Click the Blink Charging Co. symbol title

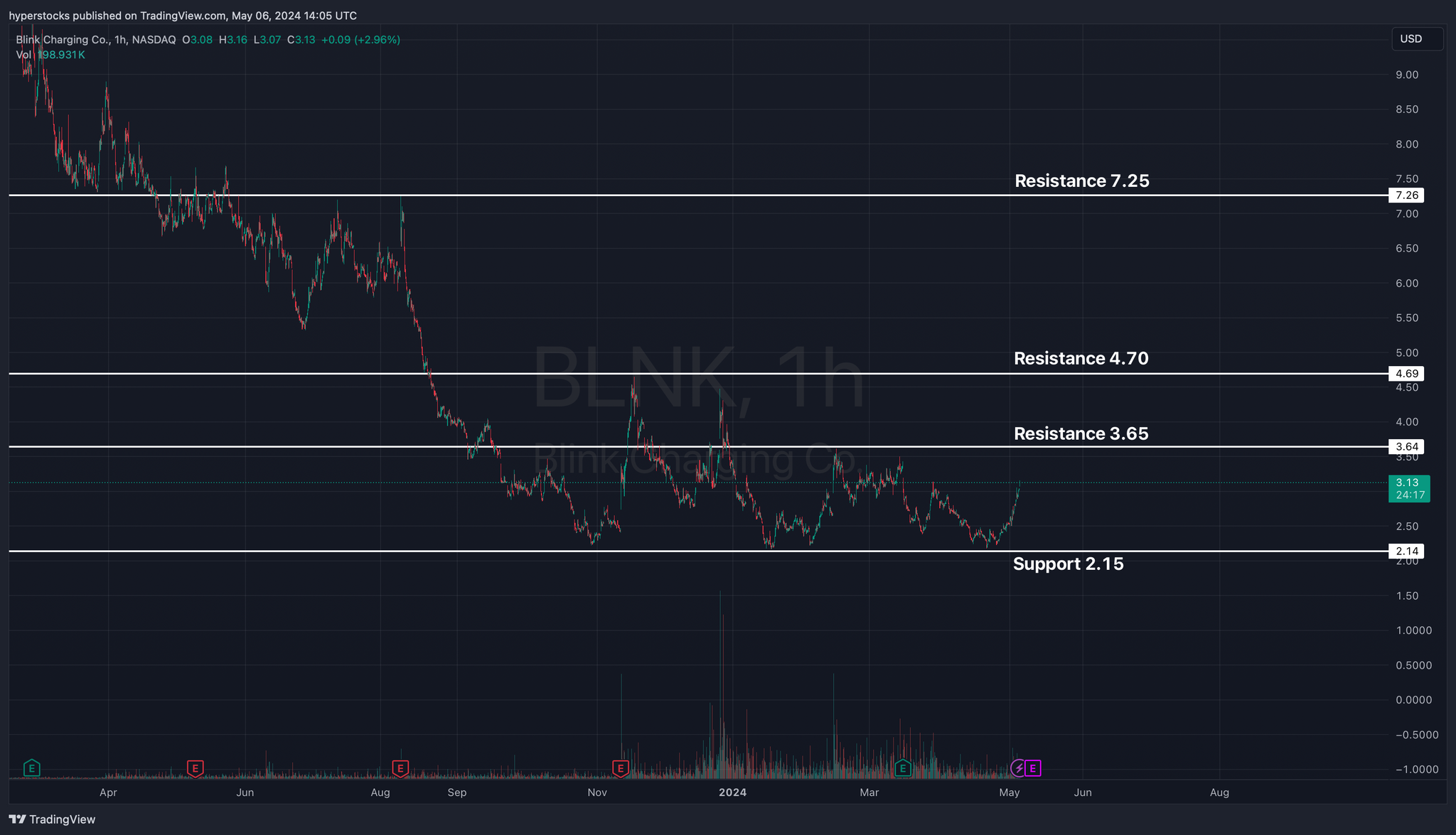click(62, 40)
